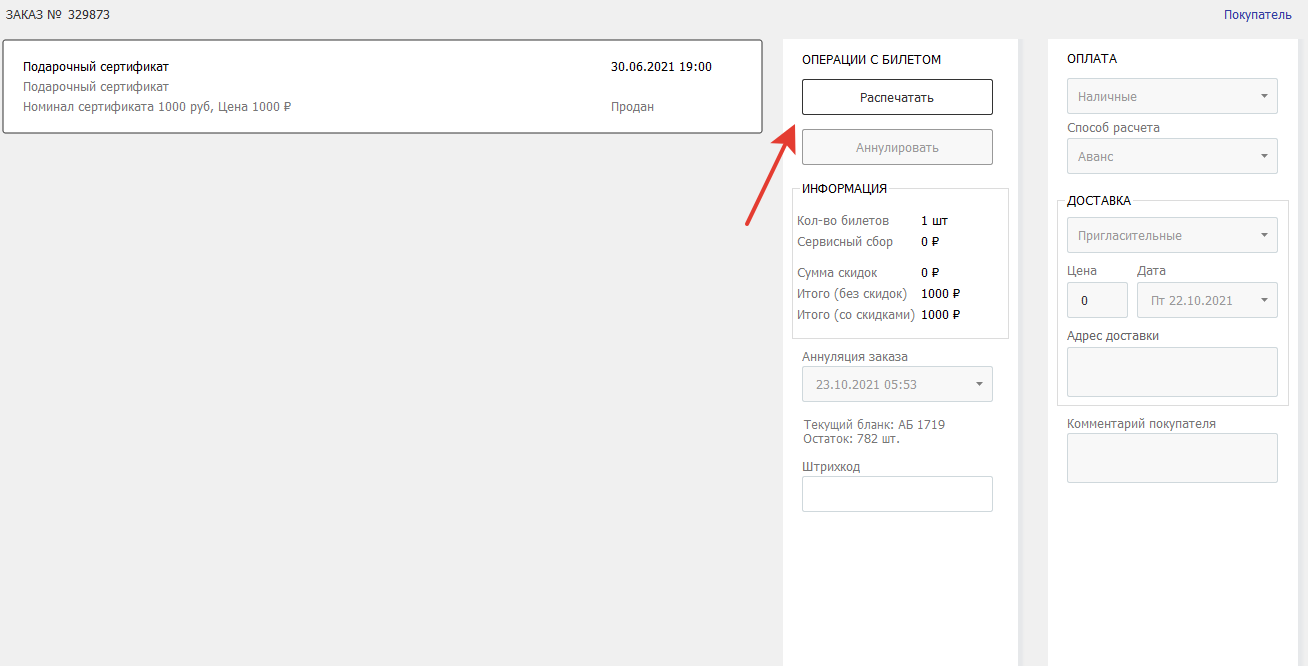Click the Продан status text
This screenshot has width=1308, height=666.
[632, 107]
